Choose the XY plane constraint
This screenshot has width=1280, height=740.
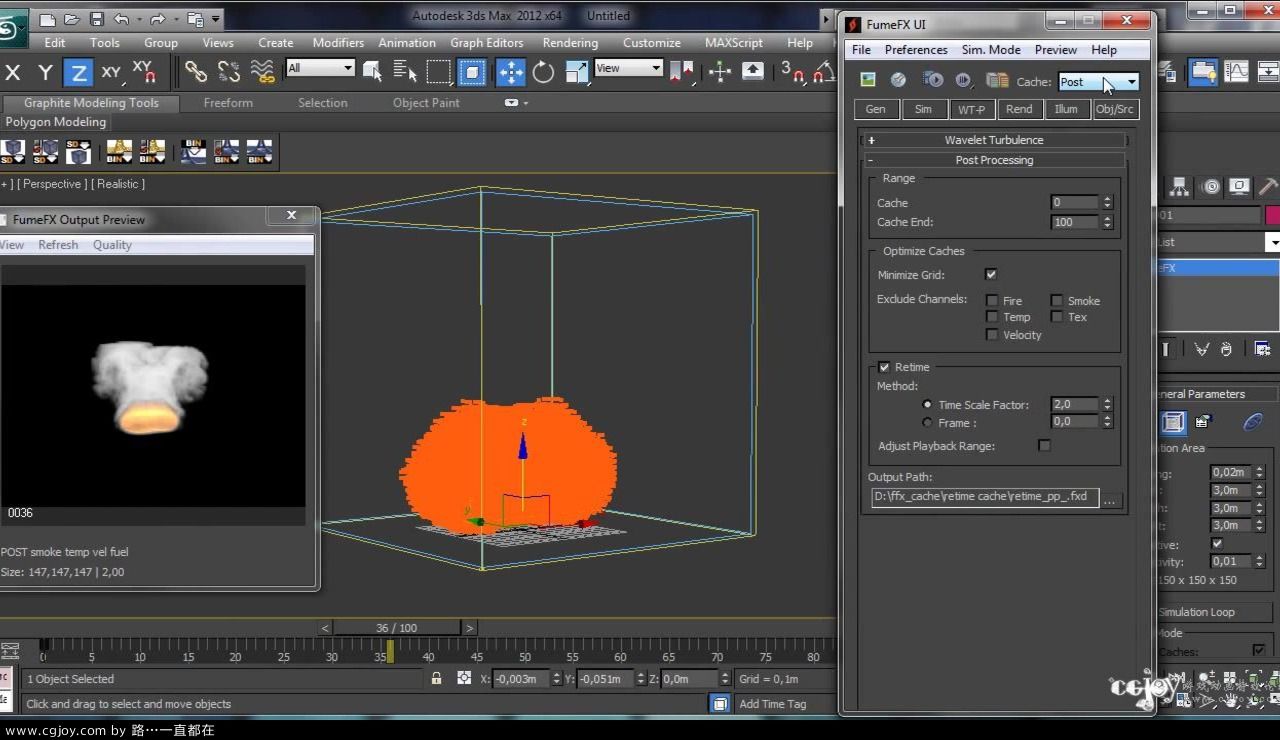coord(111,72)
